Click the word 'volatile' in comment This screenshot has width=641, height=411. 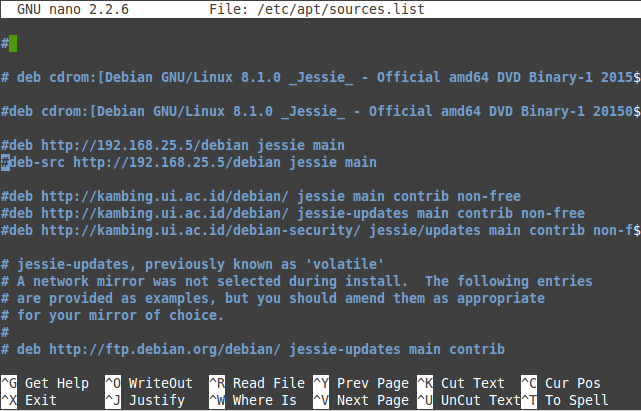coord(345,264)
